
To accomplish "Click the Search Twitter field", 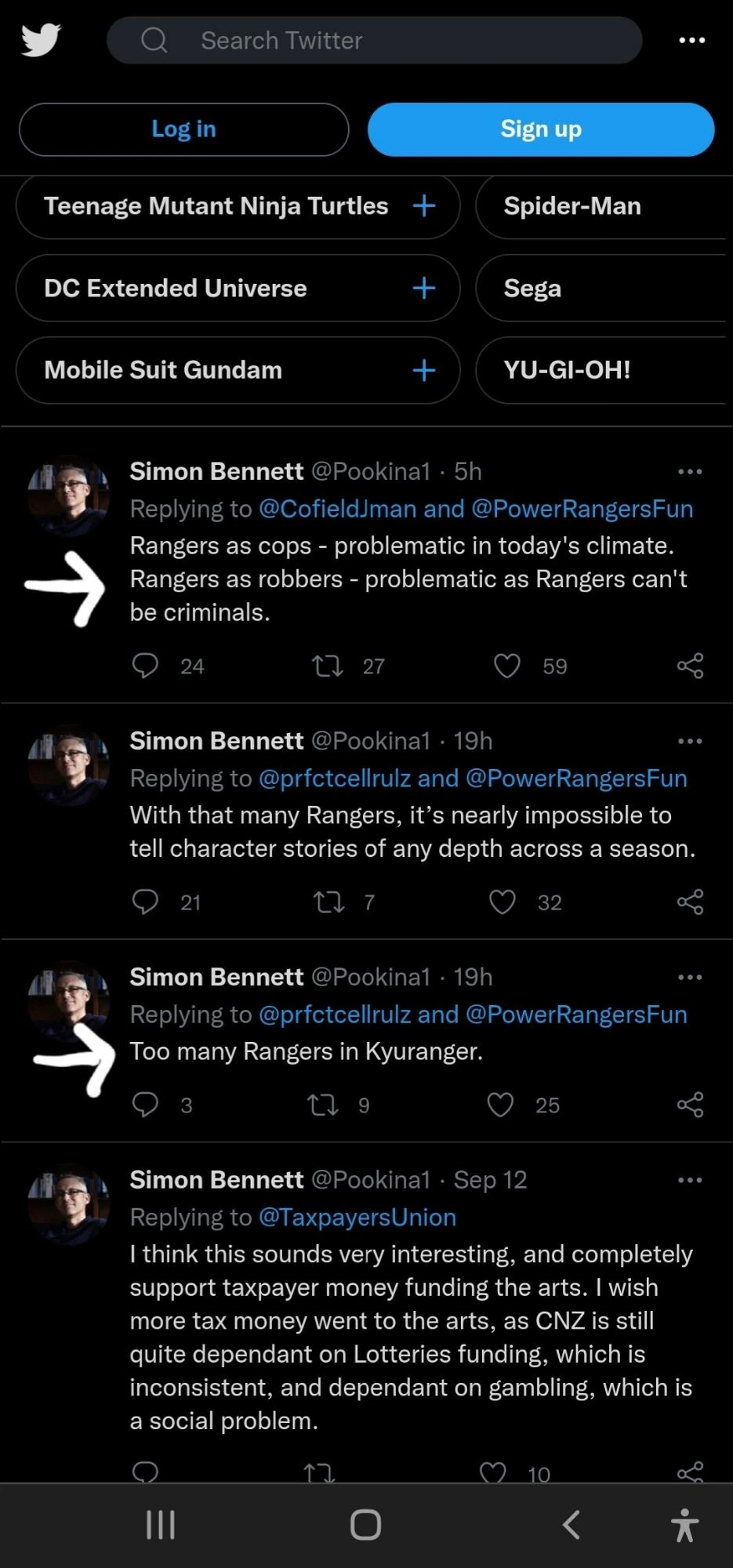I will tap(375, 40).
